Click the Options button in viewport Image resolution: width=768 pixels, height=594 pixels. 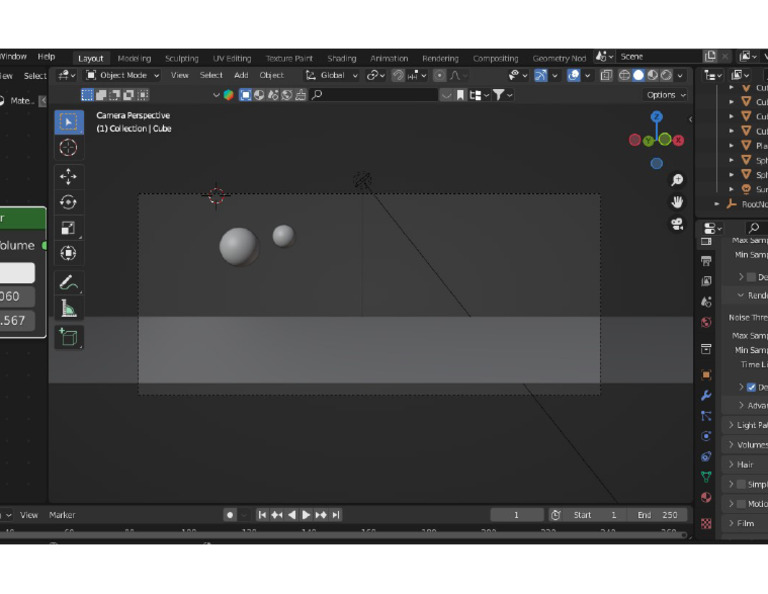pos(665,95)
